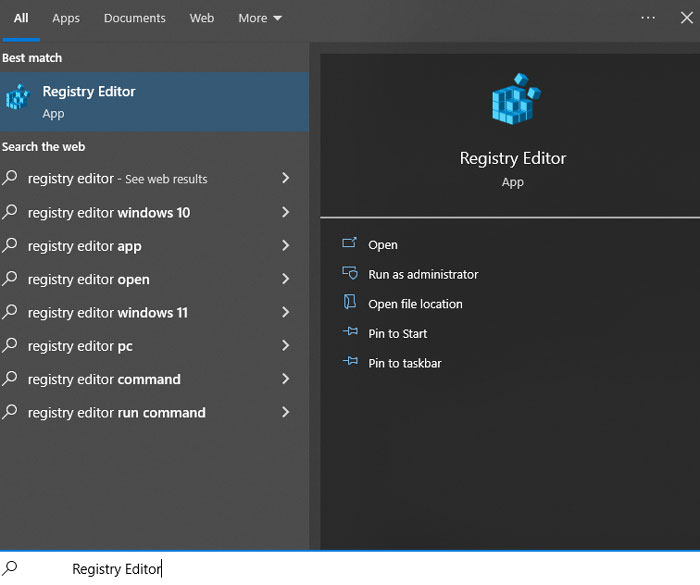This screenshot has width=700, height=585.
Task: Open the More filter dropdown
Action: pos(260,18)
